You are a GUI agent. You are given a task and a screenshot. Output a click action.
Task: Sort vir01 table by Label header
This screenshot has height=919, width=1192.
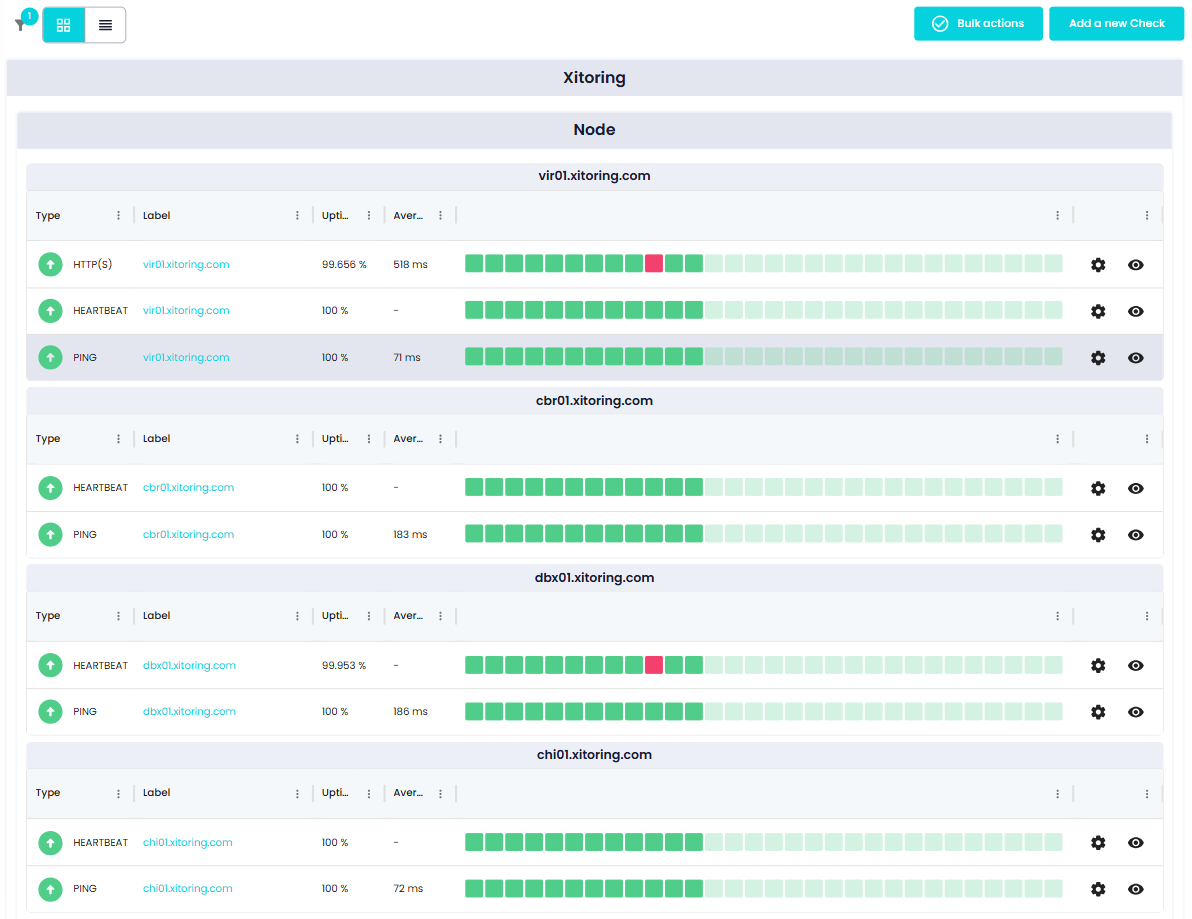(x=157, y=216)
